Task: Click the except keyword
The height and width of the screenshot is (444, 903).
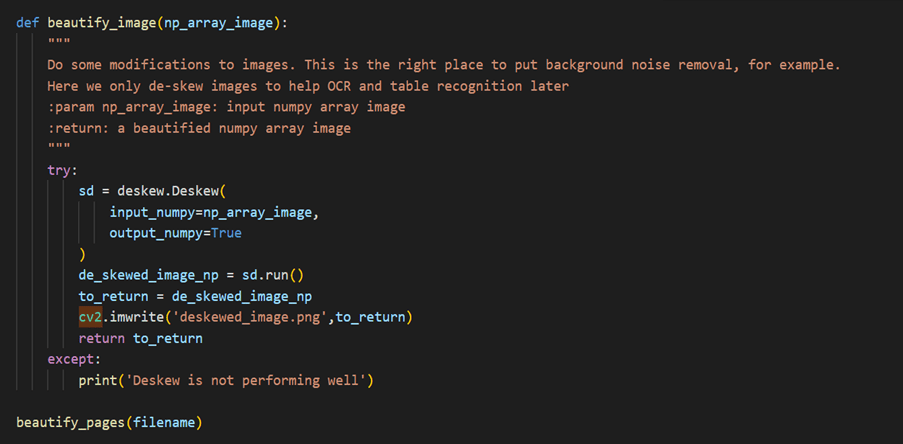Action: click(x=71, y=359)
